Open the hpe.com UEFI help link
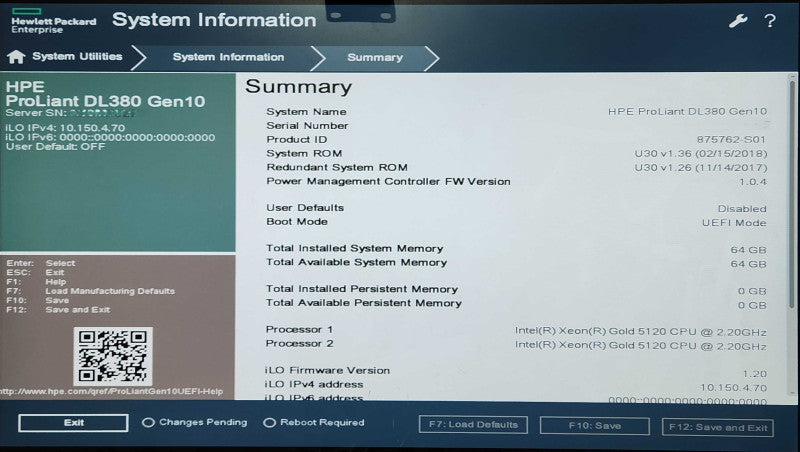This screenshot has height=452, width=800. coord(111,391)
